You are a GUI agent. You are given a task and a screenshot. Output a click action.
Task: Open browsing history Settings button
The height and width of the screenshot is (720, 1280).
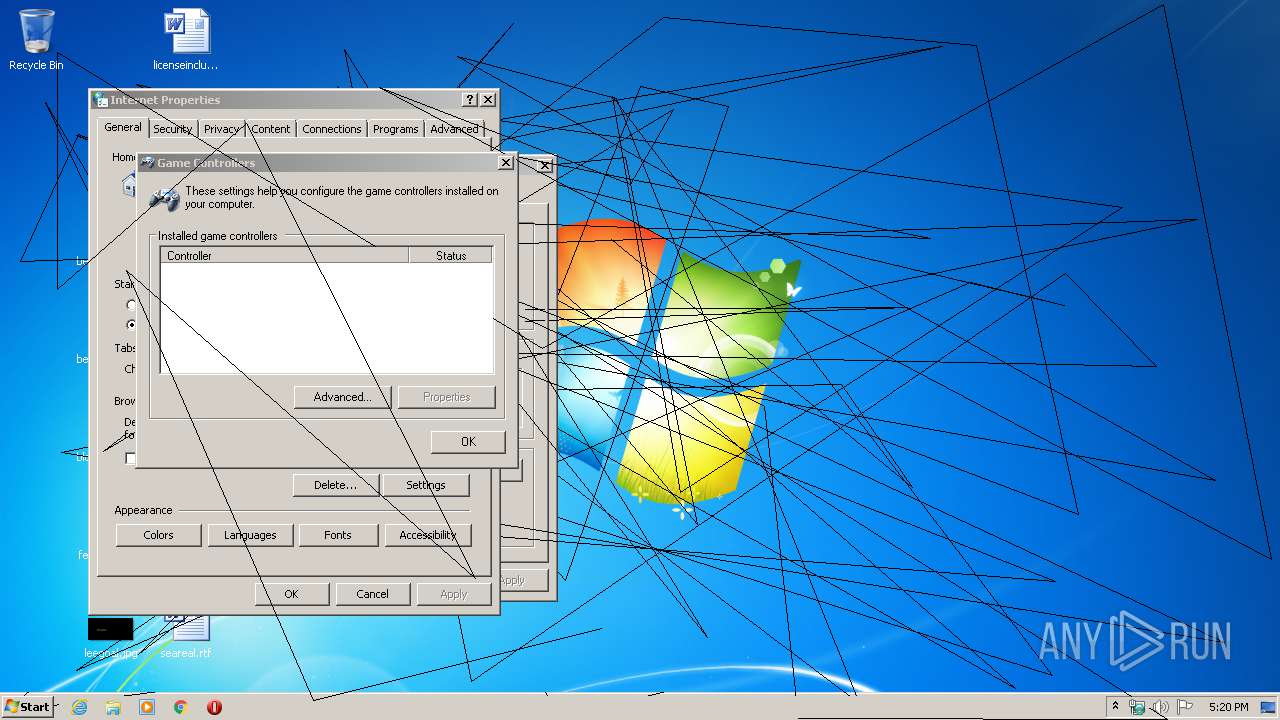pos(426,485)
